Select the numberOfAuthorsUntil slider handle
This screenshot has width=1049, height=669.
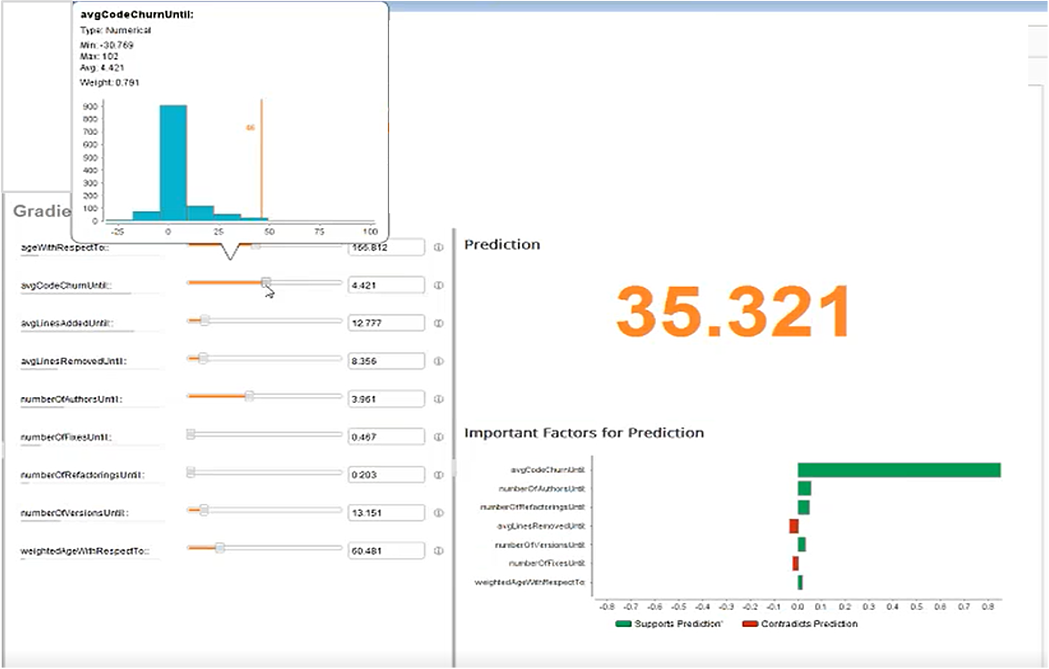coord(249,396)
